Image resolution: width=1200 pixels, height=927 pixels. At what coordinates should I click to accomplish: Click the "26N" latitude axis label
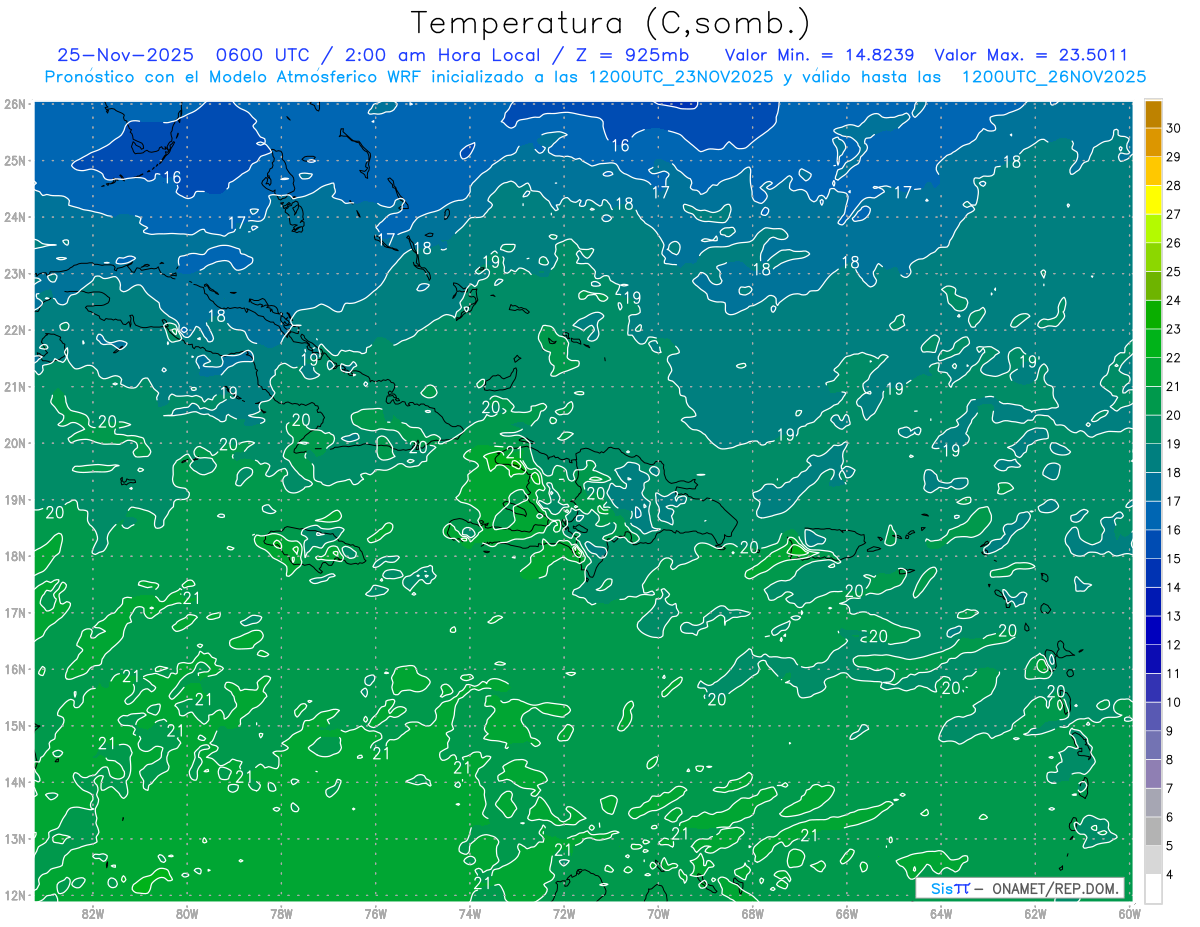(x=14, y=104)
